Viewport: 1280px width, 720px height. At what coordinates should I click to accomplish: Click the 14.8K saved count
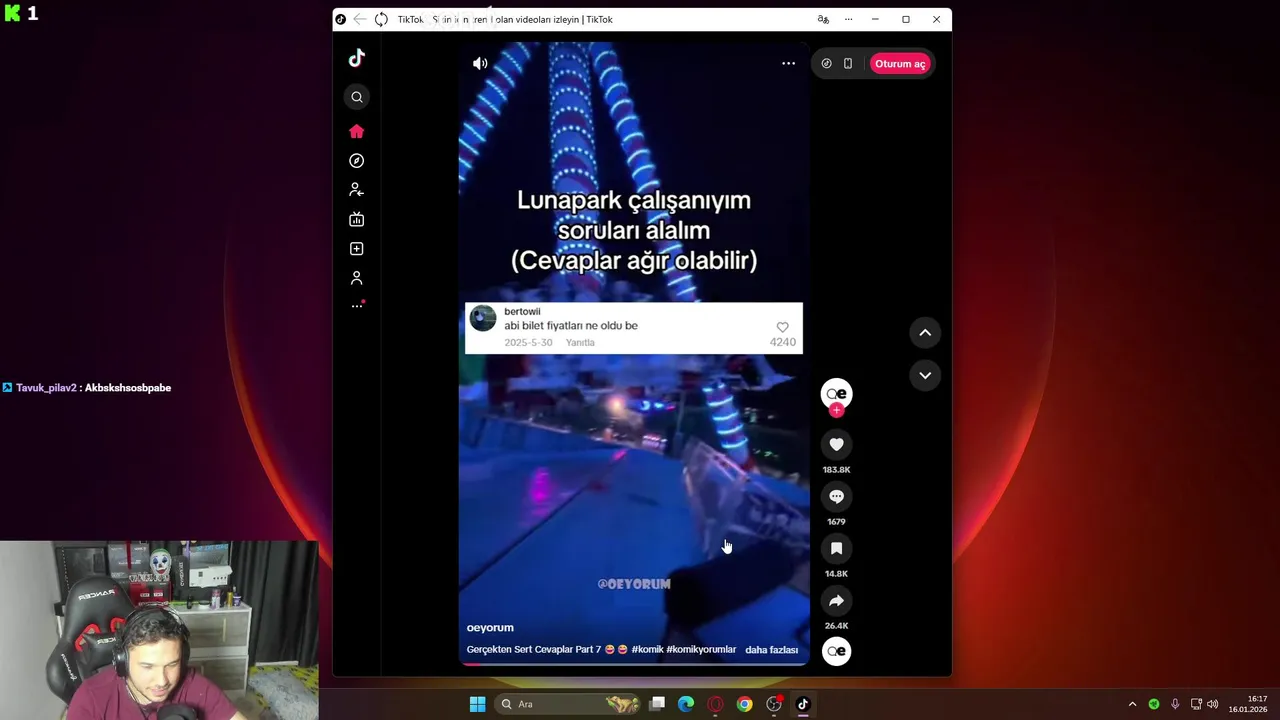click(x=837, y=574)
